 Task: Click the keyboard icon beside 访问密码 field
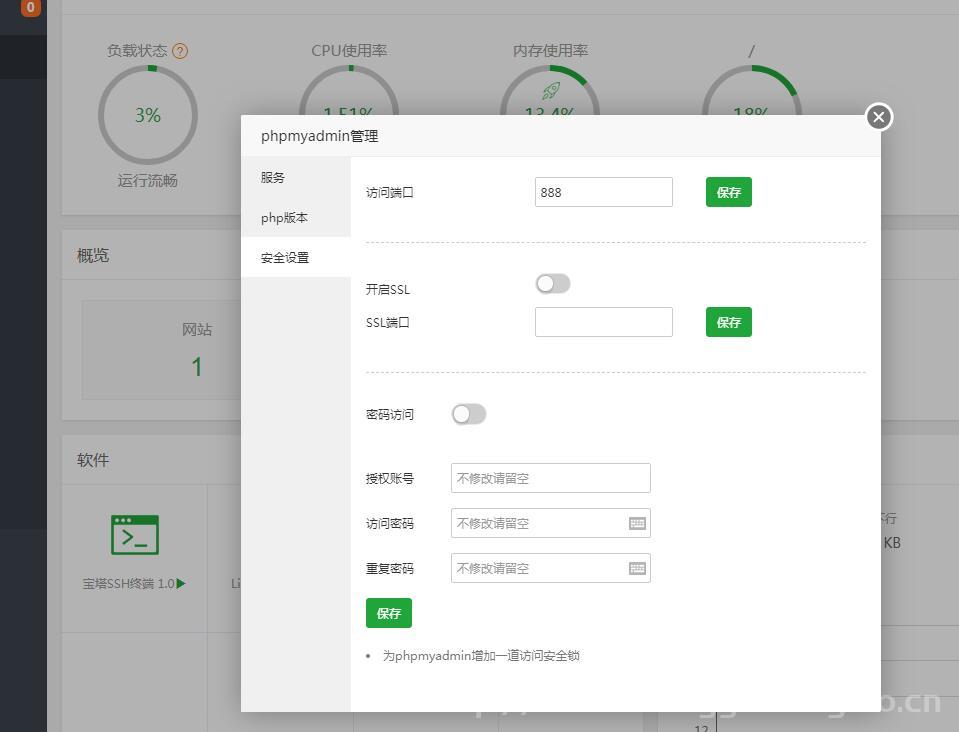pos(637,522)
